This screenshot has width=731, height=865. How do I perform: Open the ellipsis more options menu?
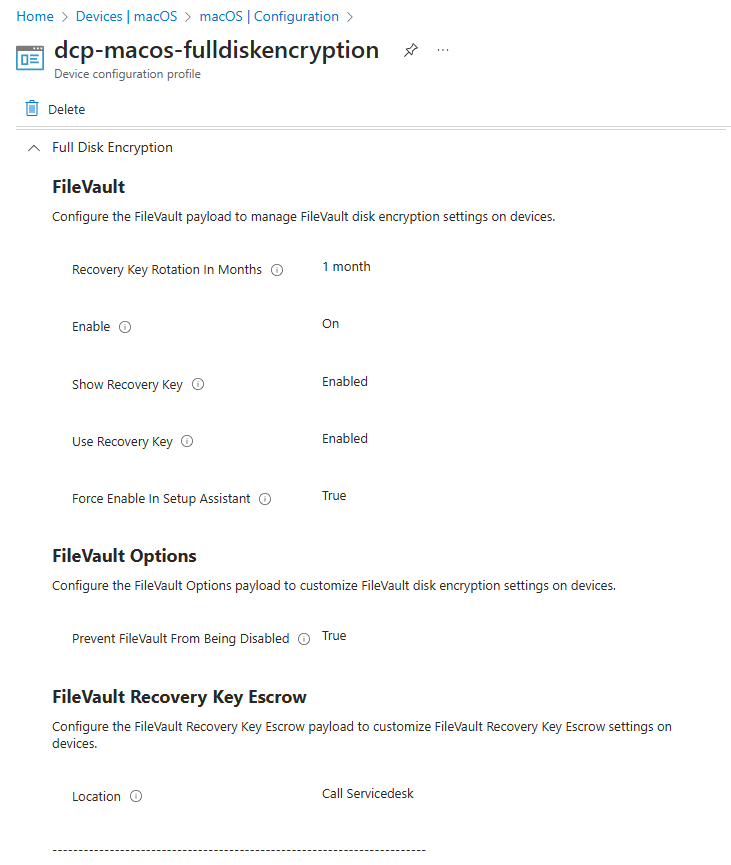click(x=442, y=50)
